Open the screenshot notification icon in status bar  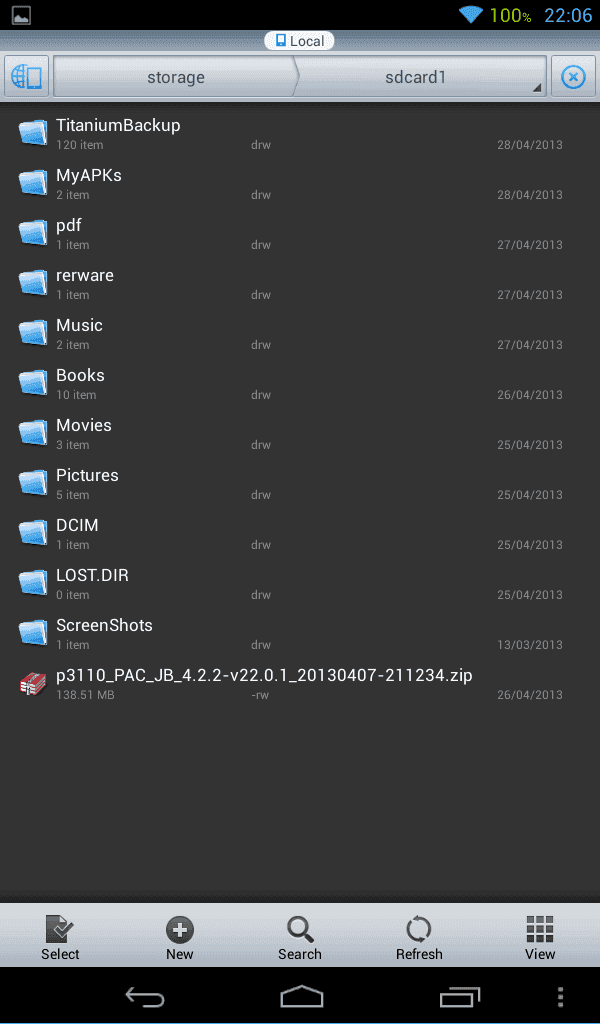[x=21, y=14]
